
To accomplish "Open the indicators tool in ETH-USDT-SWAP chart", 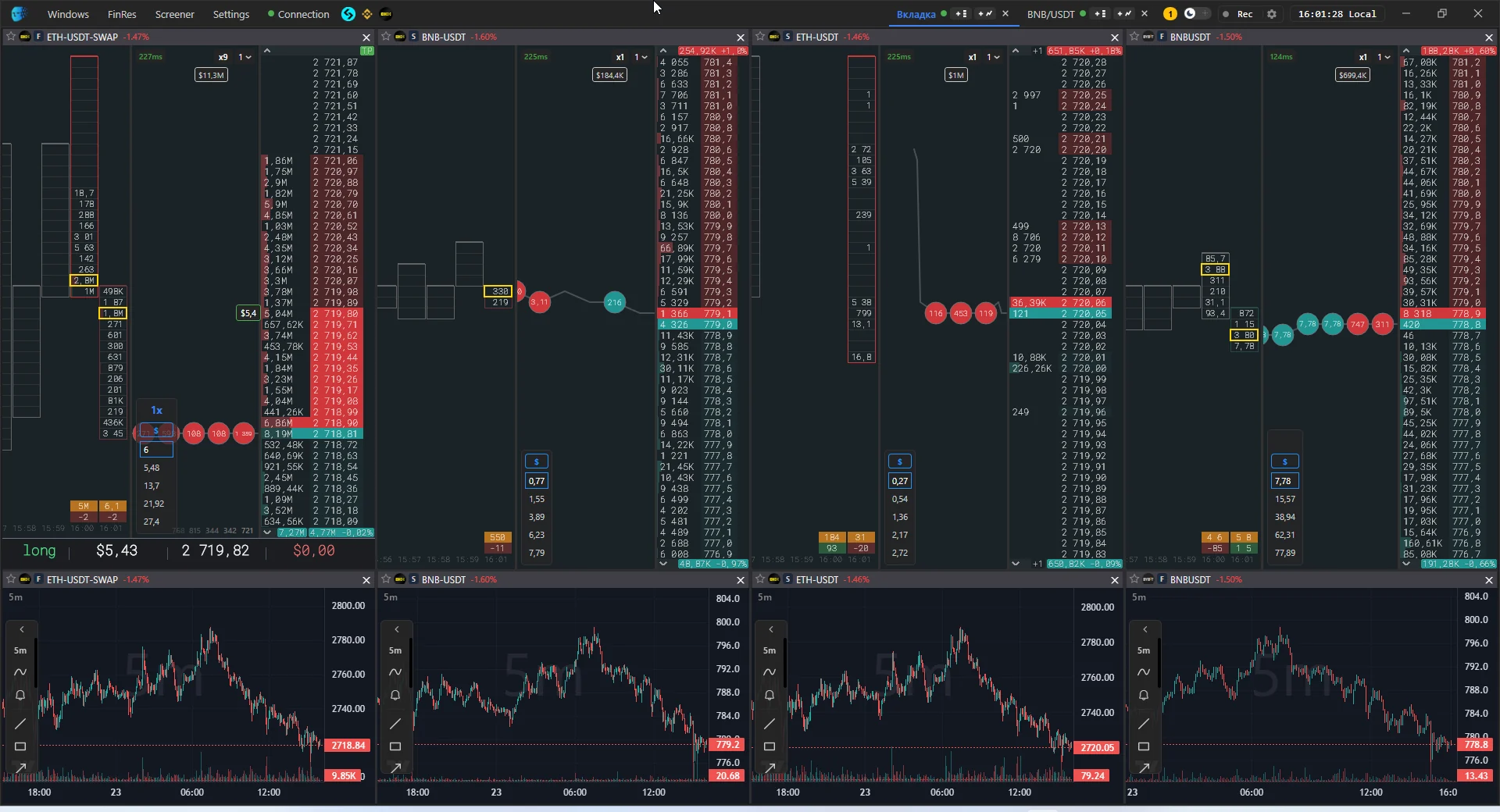I will click(x=20, y=672).
